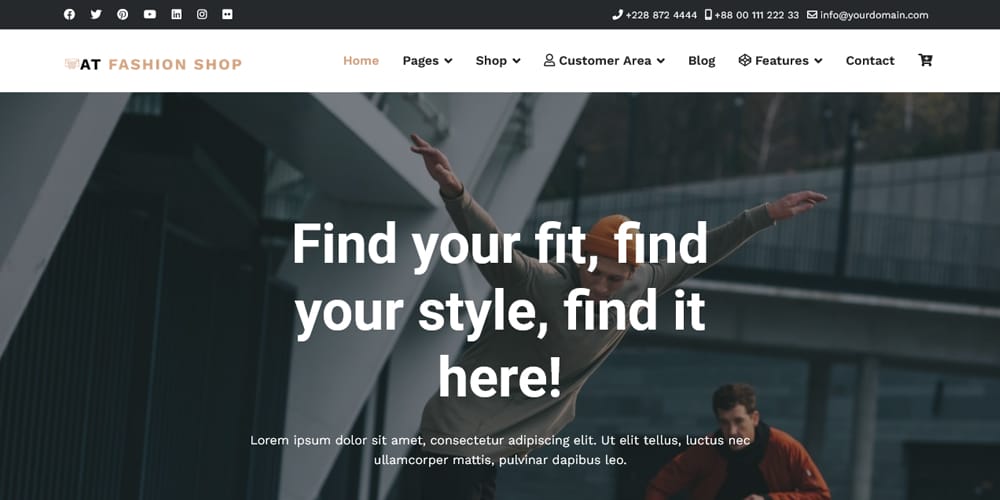Click the Twitter bird icon
The height and width of the screenshot is (500, 1000).
[96, 14]
